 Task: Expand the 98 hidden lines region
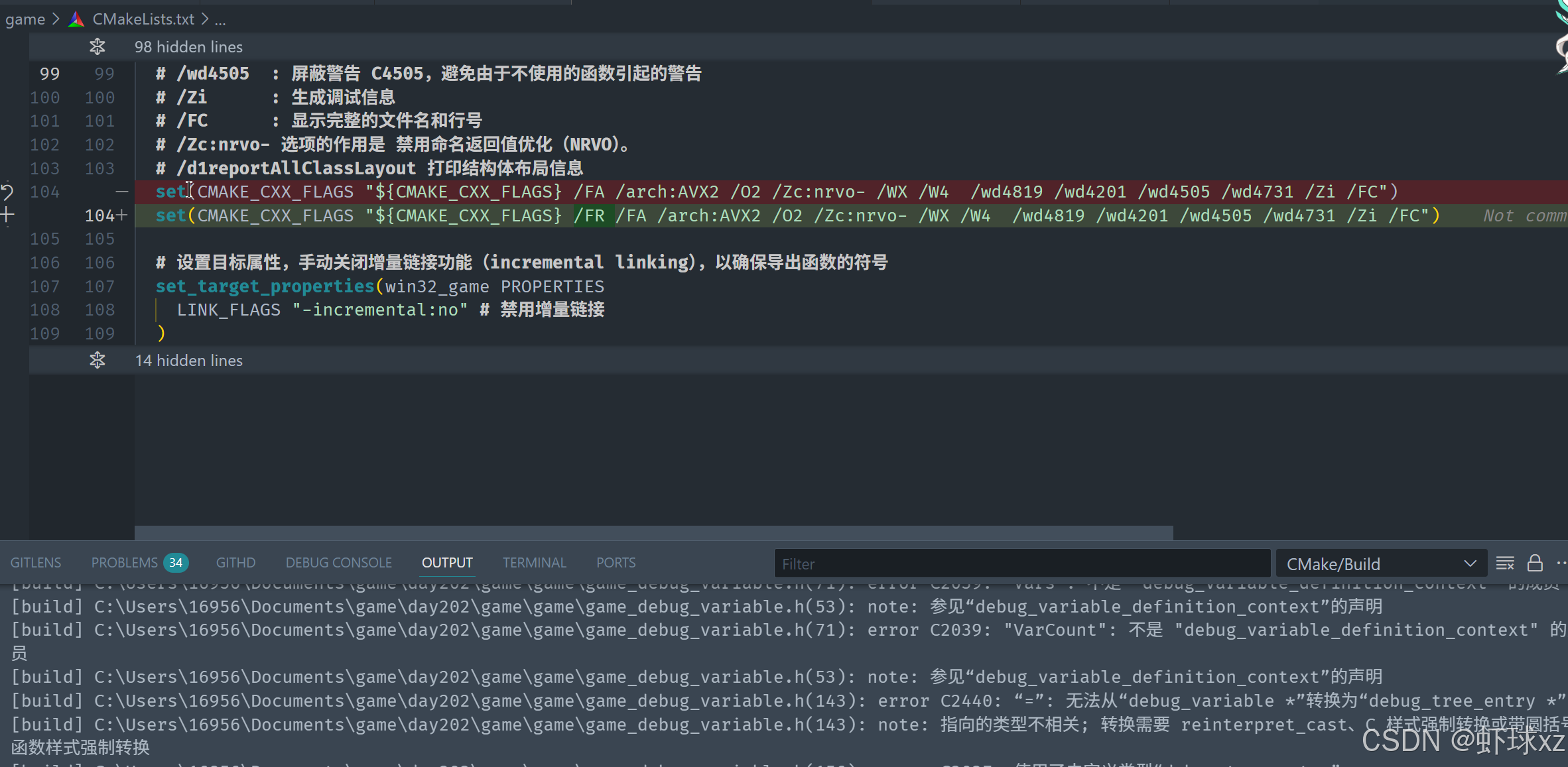point(188,47)
